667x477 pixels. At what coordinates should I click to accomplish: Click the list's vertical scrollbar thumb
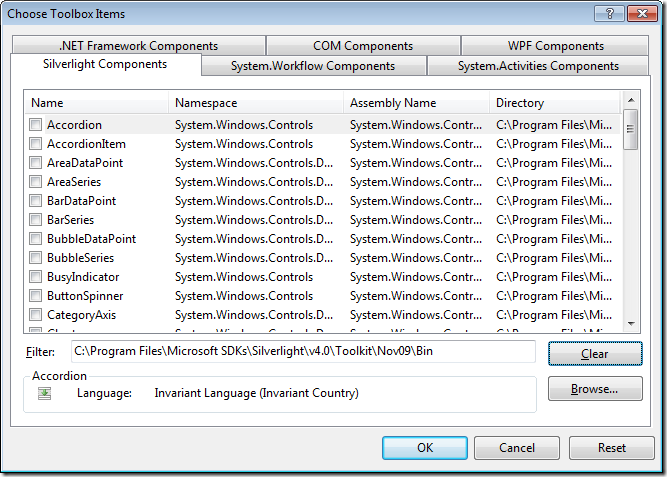click(631, 129)
